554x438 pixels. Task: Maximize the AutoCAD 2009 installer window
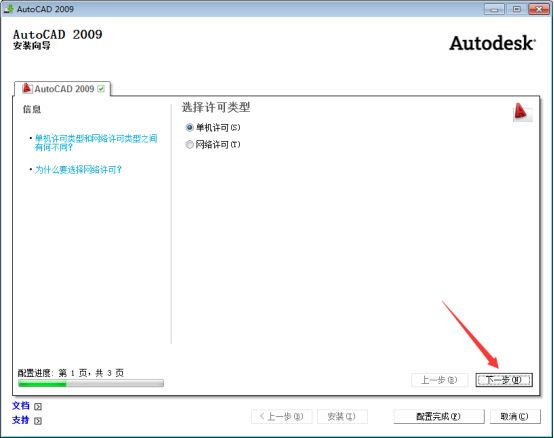516,9
